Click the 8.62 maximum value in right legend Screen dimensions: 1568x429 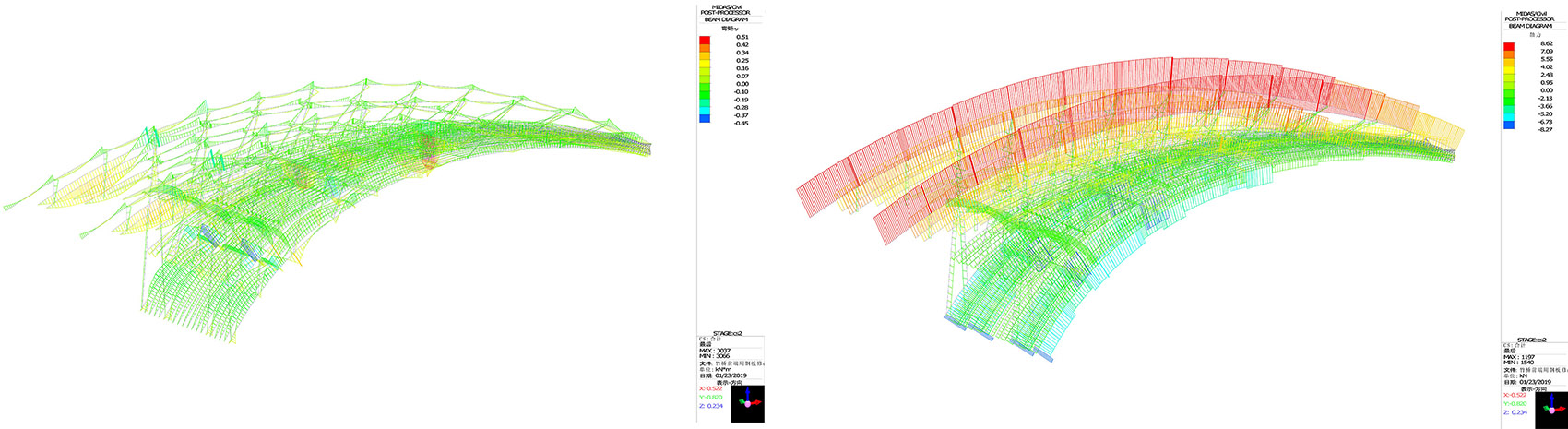[x=1547, y=43]
